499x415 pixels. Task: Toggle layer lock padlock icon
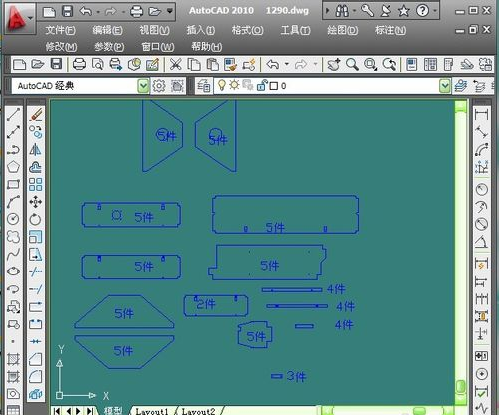(262, 86)
